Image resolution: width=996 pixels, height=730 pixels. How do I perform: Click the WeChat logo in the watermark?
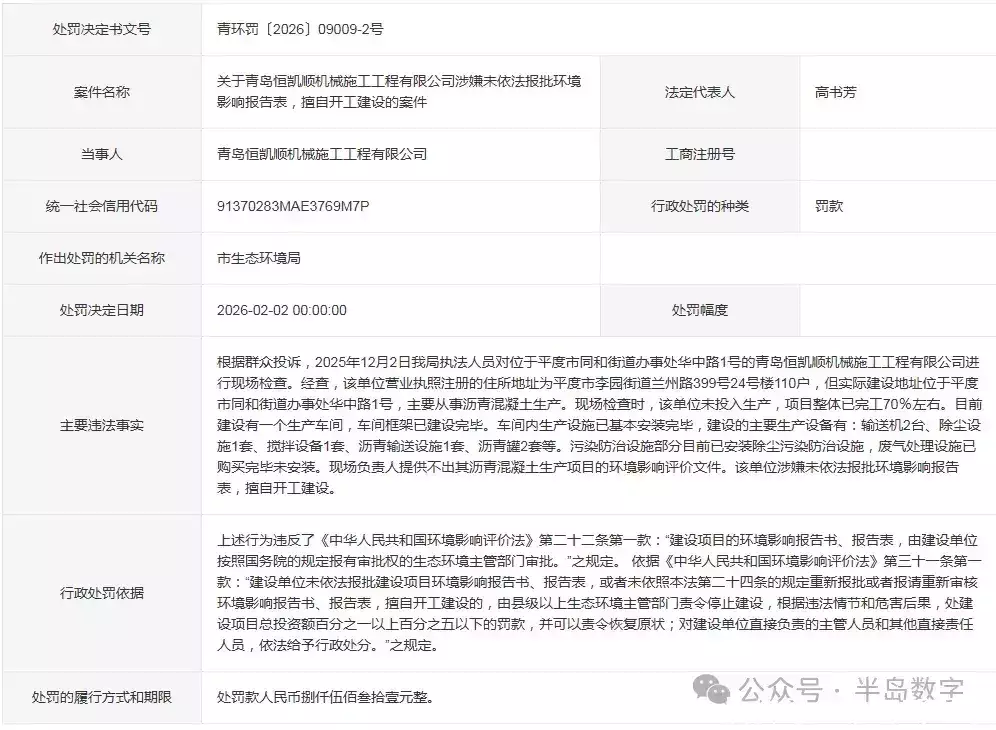(x=714, y=688)
